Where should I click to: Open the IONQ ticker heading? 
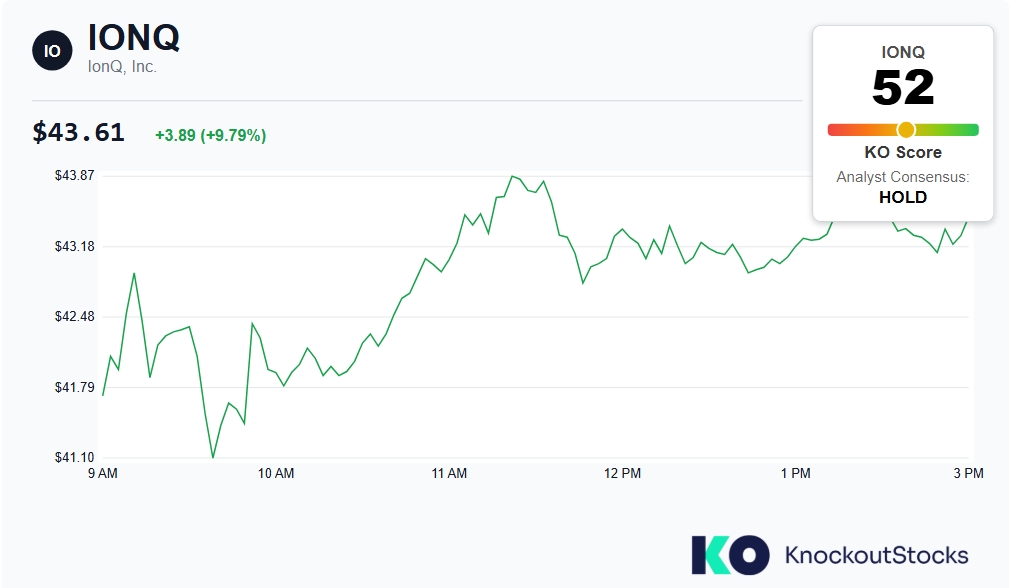pyautogui.click(x=133, y=37)
